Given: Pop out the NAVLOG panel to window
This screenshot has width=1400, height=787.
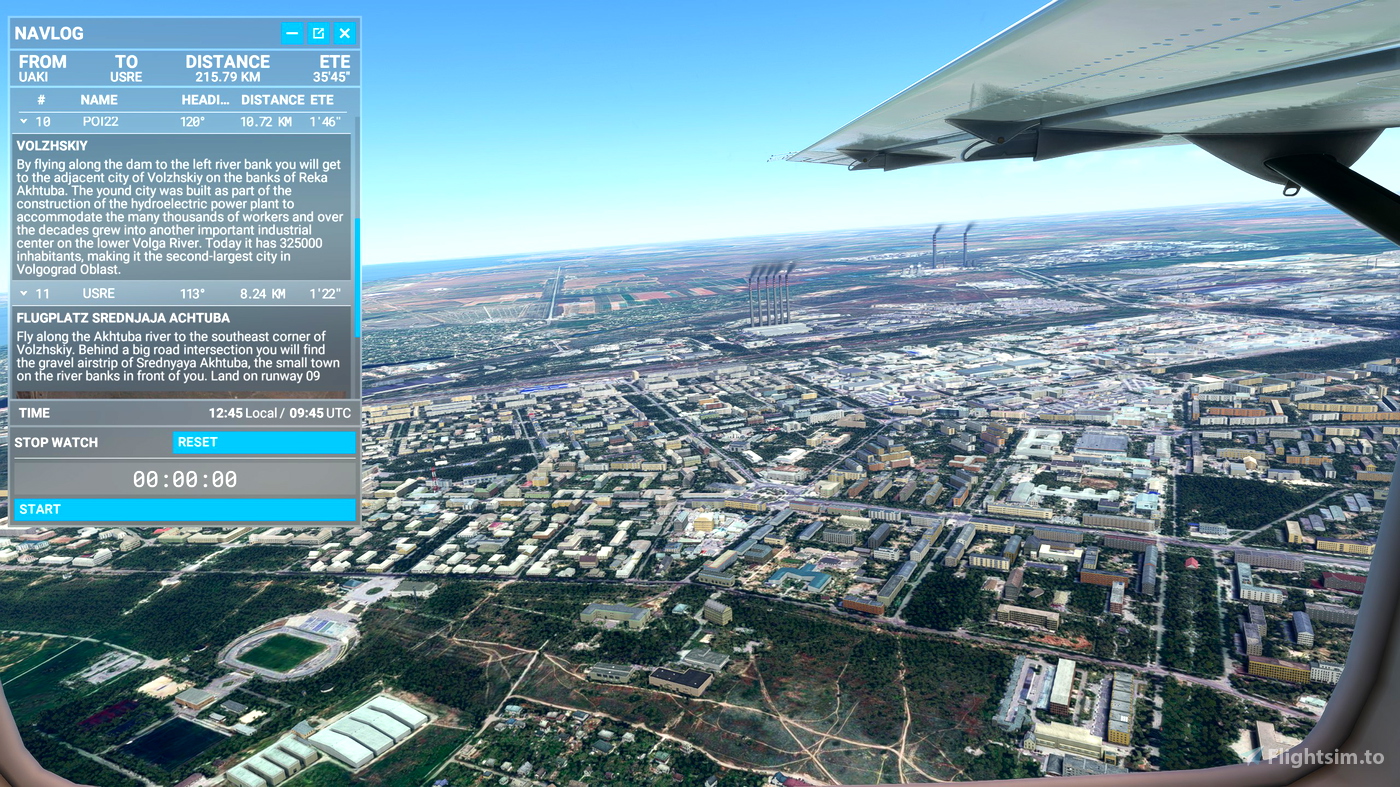Looking at the screenshot, I should [318, 33].
